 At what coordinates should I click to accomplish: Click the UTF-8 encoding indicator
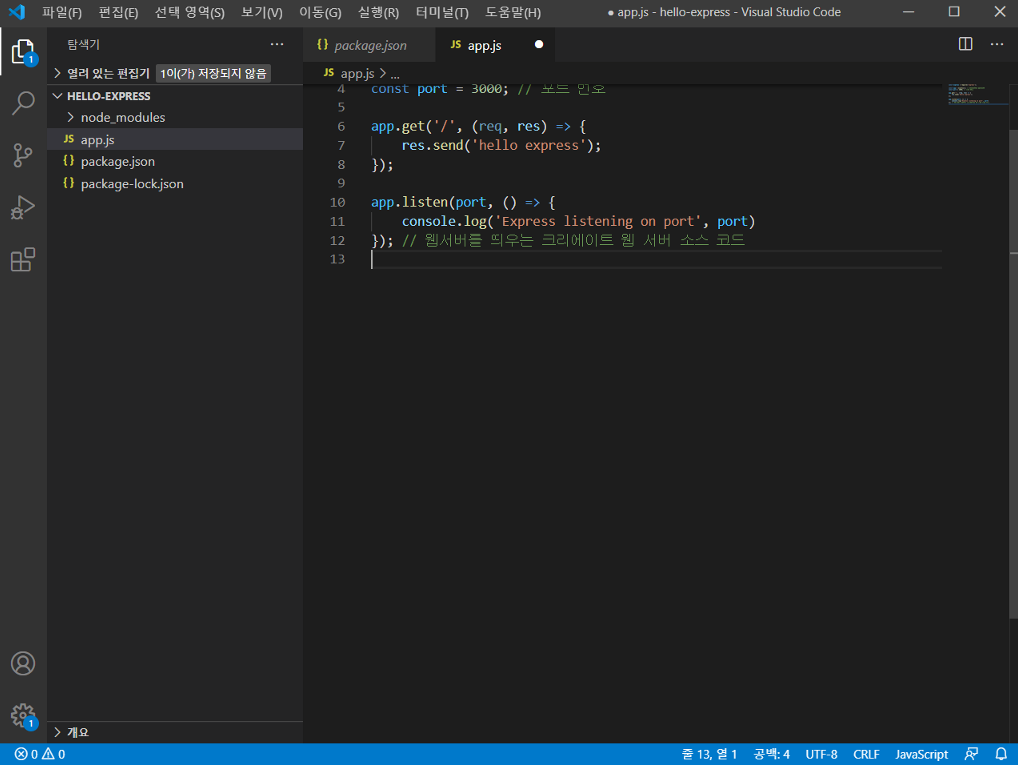point(821,754)
